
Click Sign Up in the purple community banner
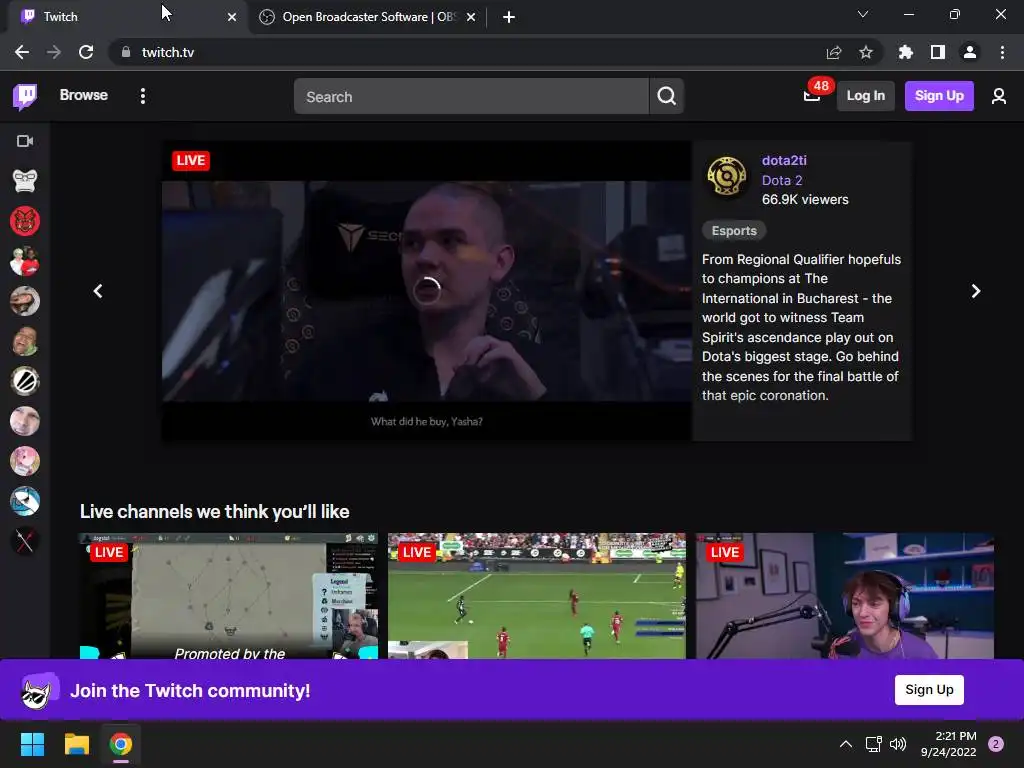click(929, 690)
